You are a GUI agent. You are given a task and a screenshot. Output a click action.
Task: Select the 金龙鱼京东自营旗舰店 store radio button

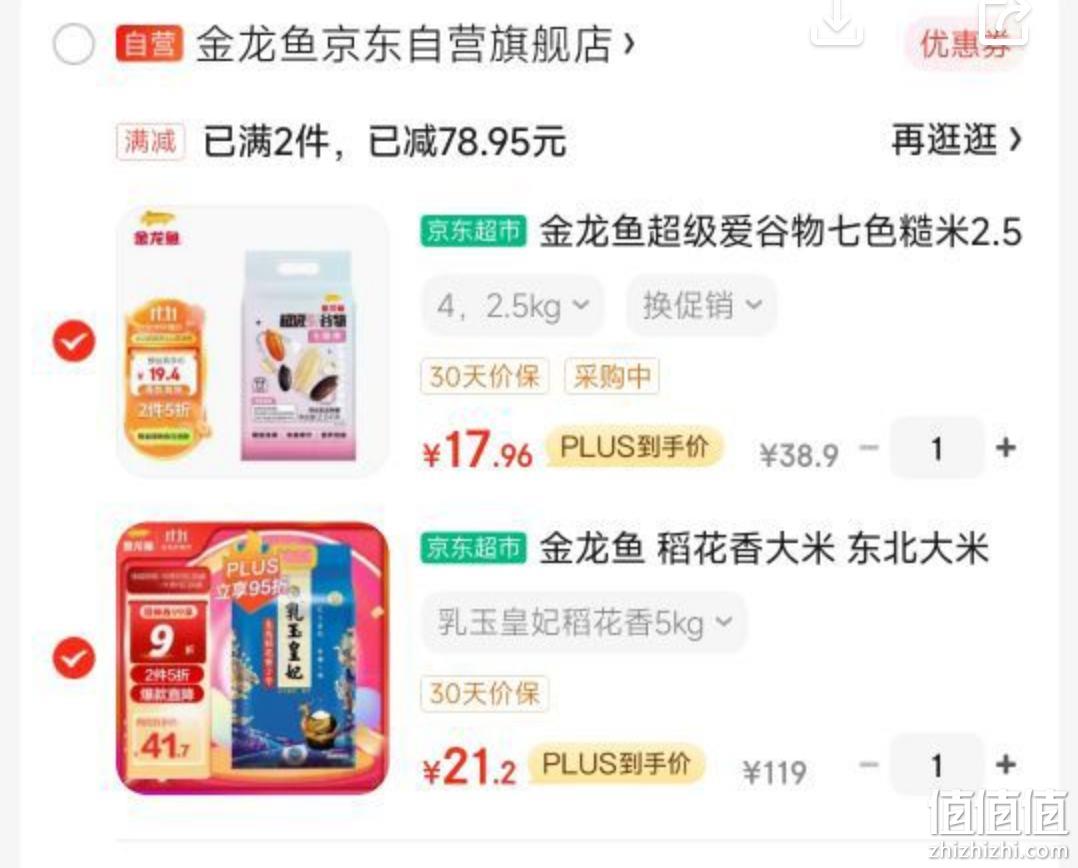[74, 44]
